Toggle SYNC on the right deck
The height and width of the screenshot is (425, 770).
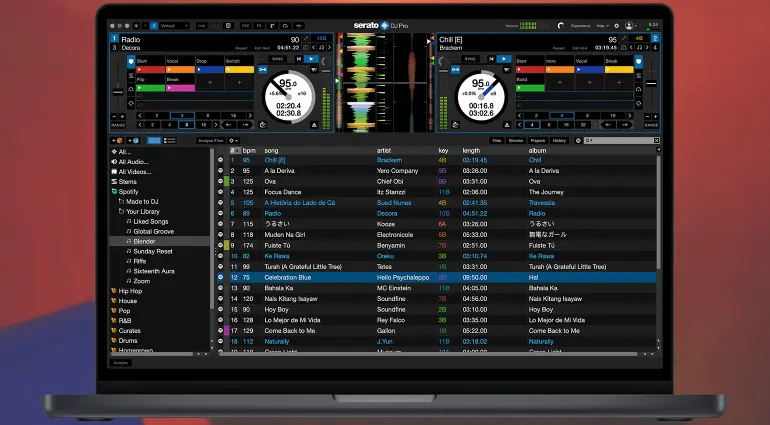click(x=473, y=60)
